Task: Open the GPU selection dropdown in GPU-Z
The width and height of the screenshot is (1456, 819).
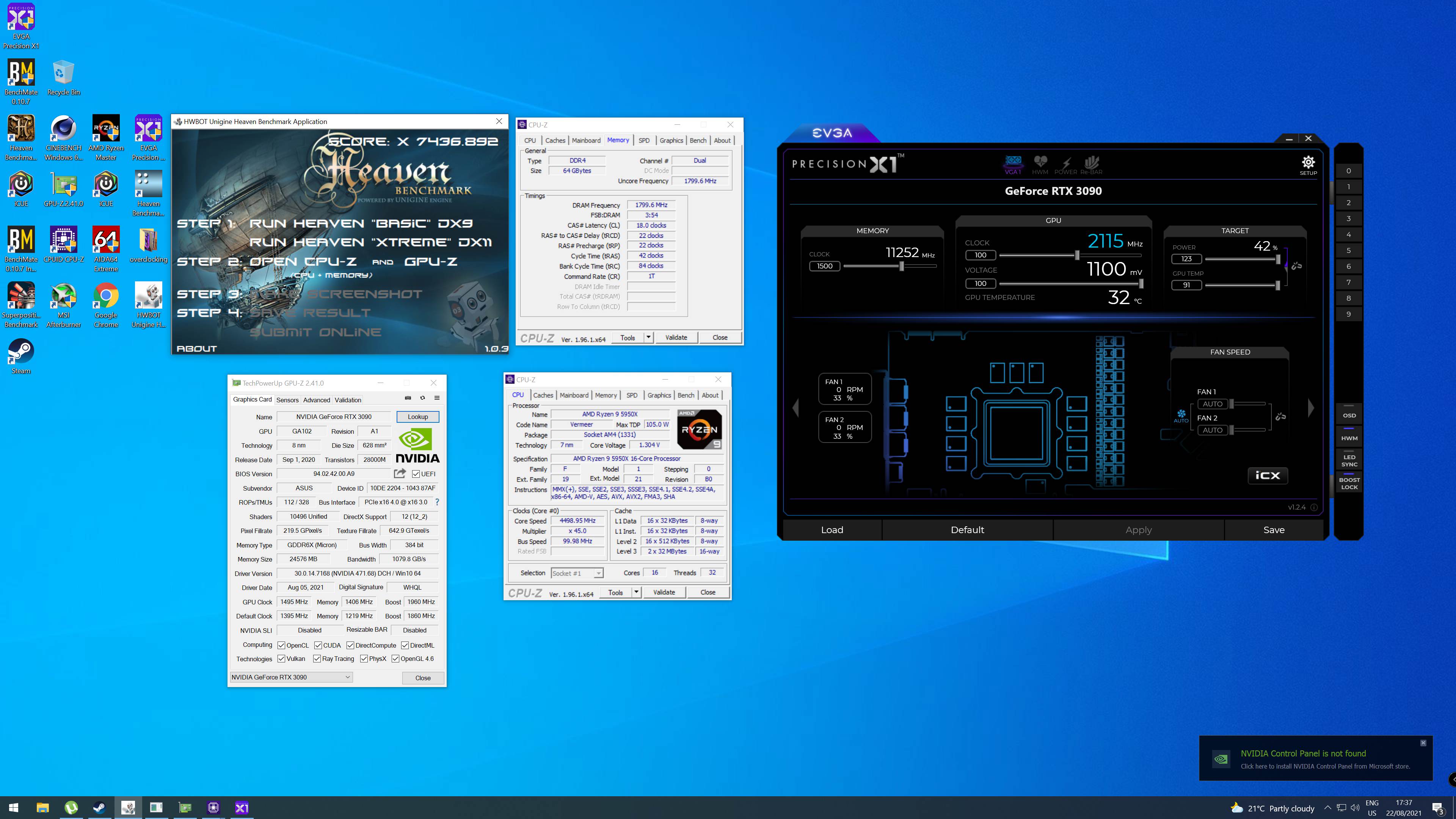Action: click(291, 677)
